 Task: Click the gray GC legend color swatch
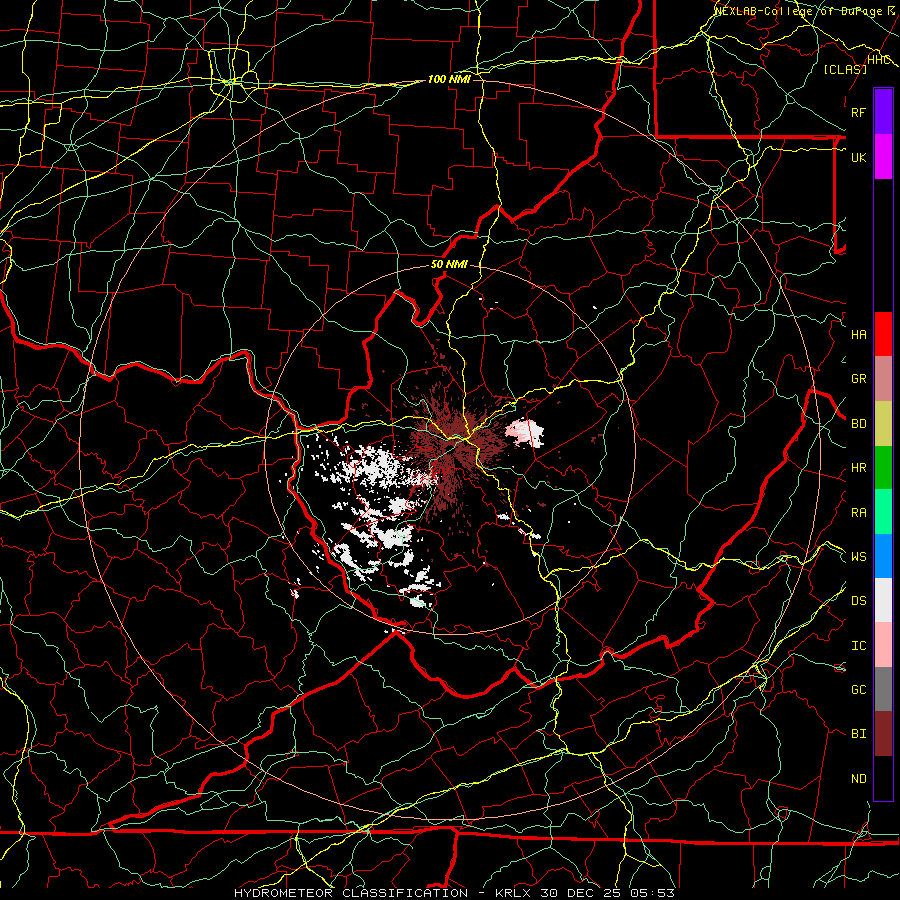pyautogui.click(x=883, y=689)
